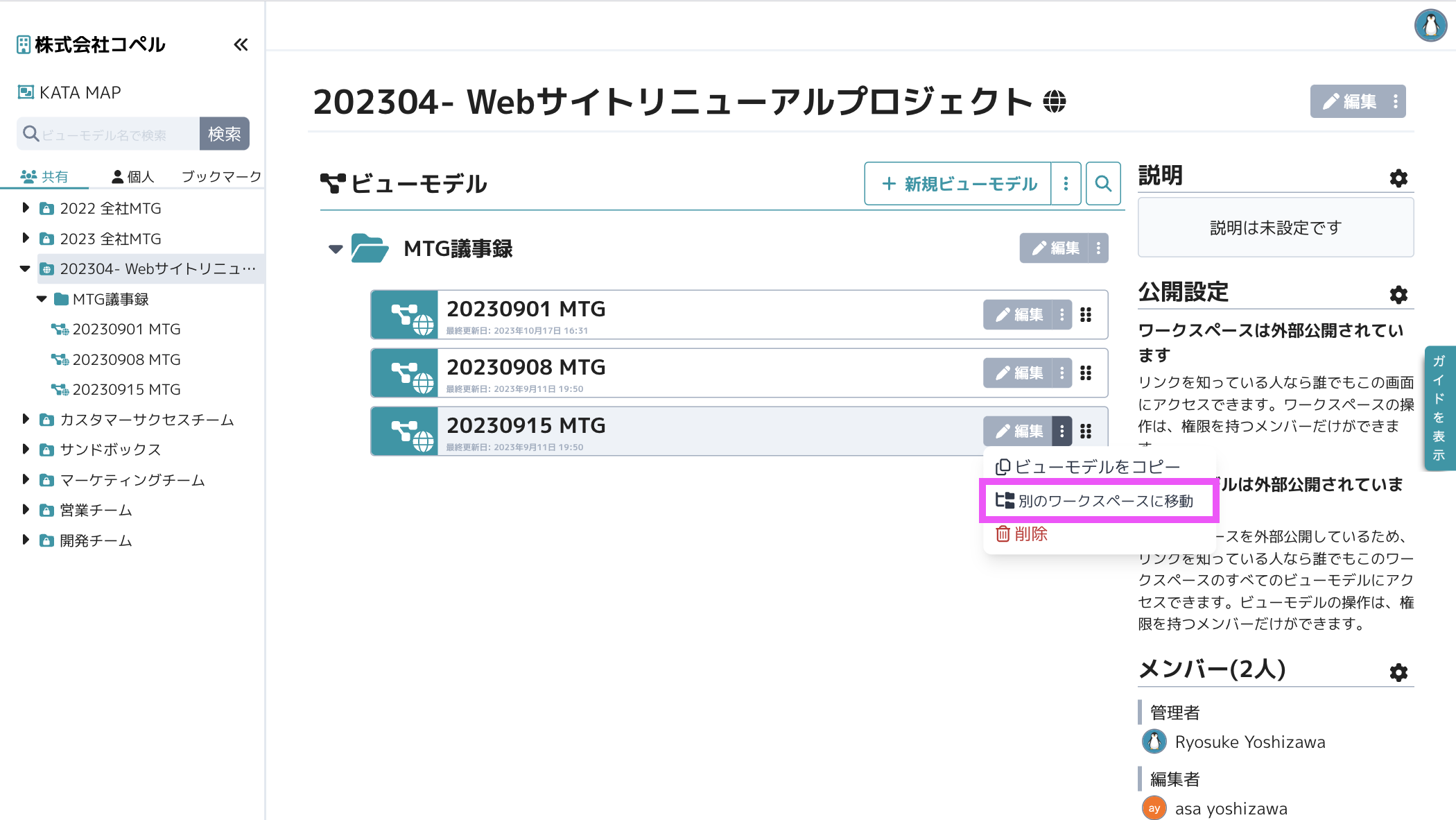Click drag handle of 20230901 MTG
The image size is (1456, 820).
(1086, 315)
